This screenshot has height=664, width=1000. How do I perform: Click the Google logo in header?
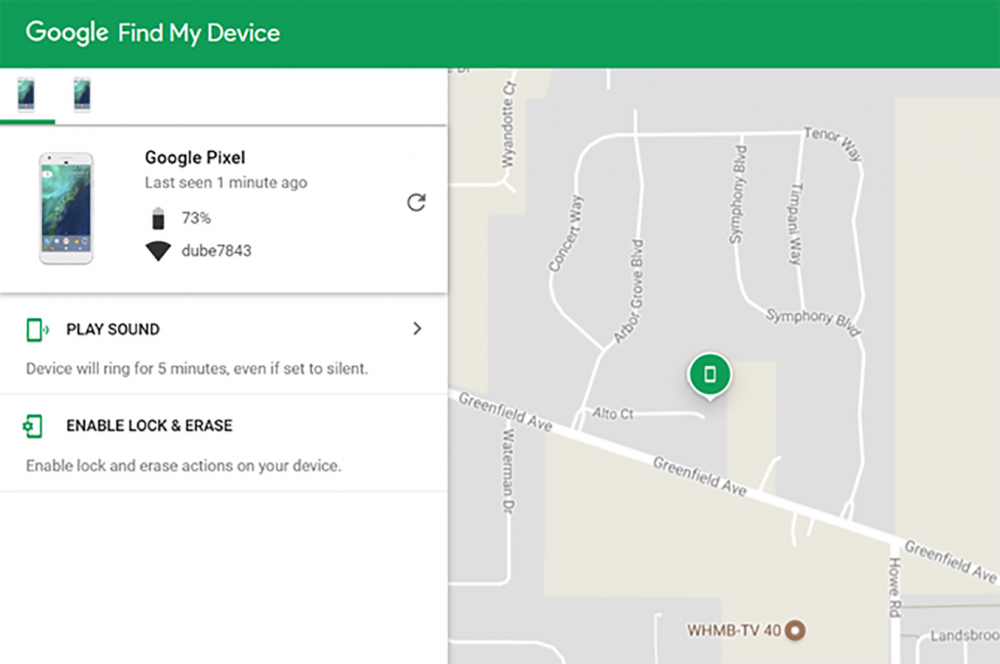click(x=67, y=33)
